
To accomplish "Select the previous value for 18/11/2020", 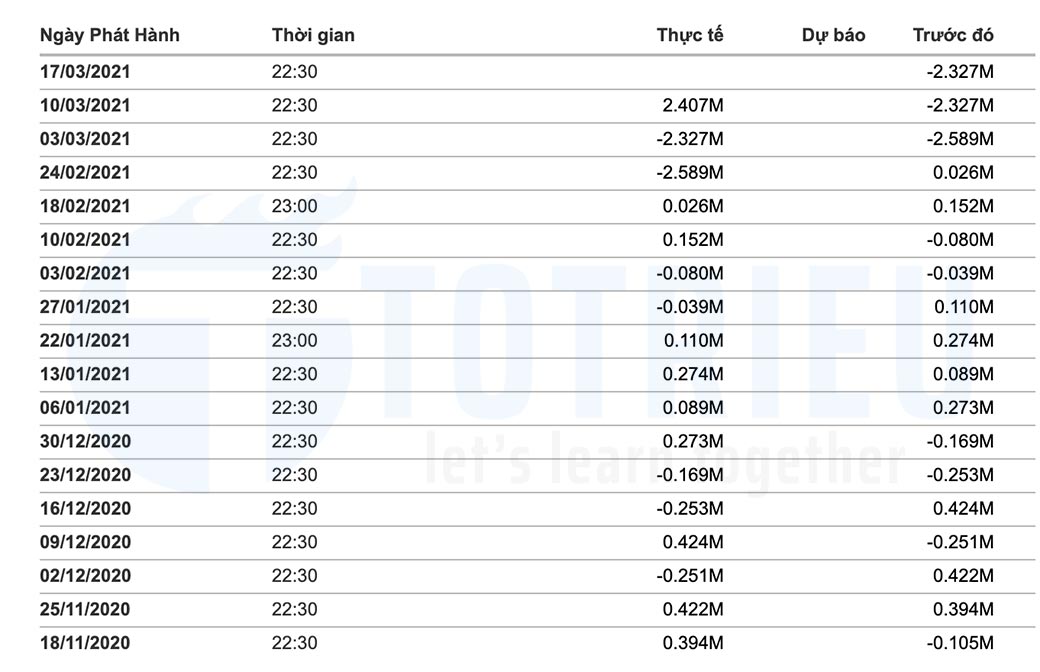I will tap(960, 643).
